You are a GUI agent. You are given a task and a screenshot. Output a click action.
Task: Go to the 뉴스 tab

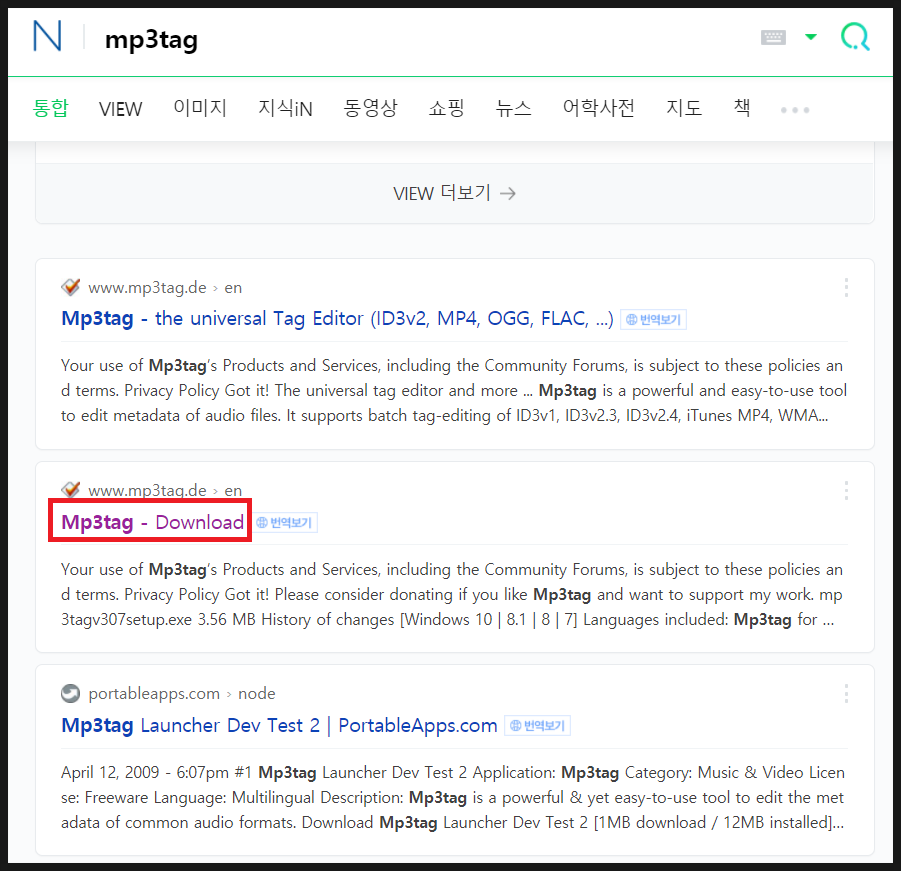point(513,108)
